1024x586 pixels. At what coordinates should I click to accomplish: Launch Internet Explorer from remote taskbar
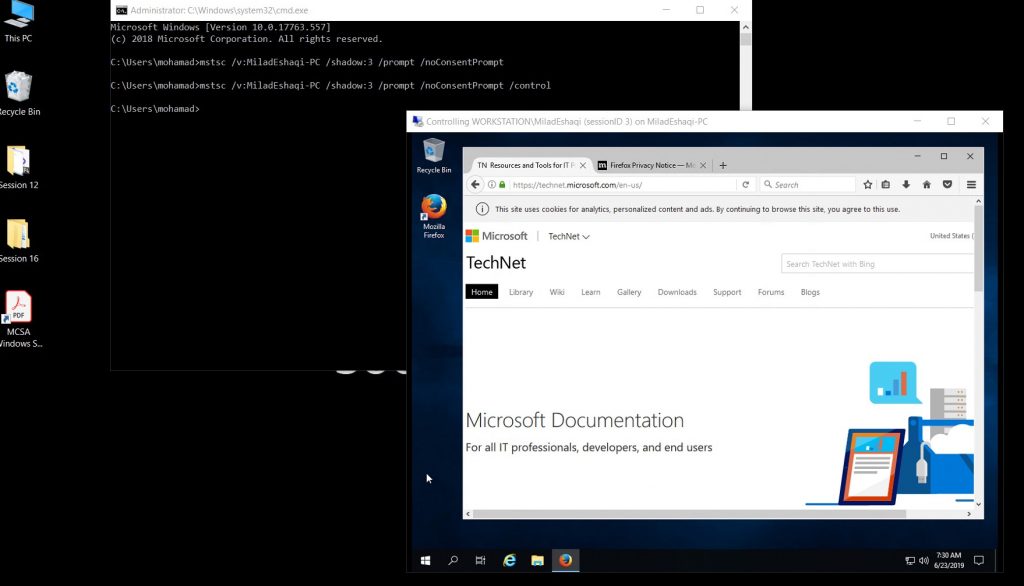[509, 561]
